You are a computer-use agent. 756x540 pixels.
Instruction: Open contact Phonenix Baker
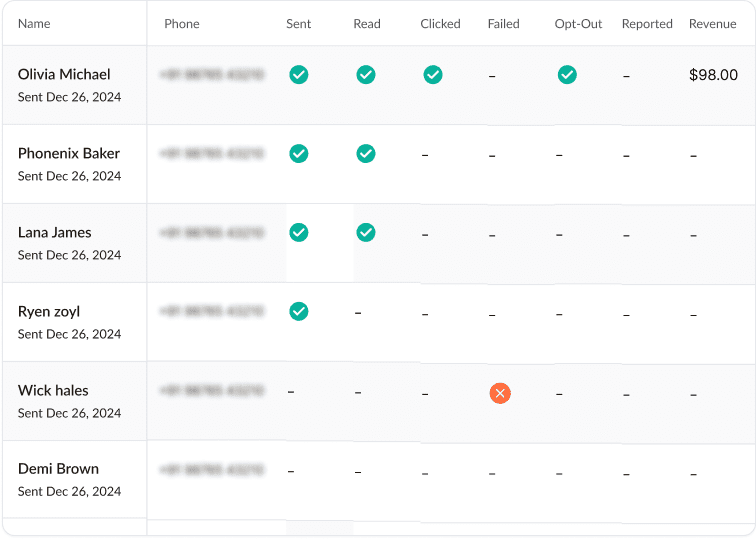coord(69,153)
